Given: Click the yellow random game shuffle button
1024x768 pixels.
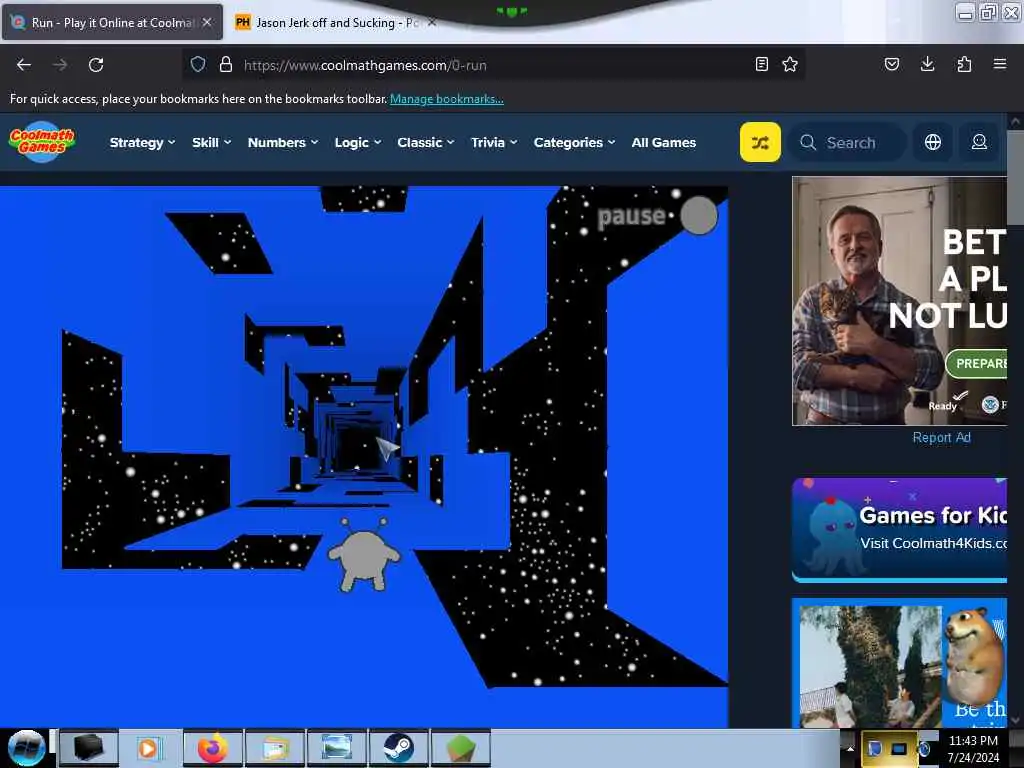Looking at the screenshot, I should pyautogui.click(x=760, y=142).
